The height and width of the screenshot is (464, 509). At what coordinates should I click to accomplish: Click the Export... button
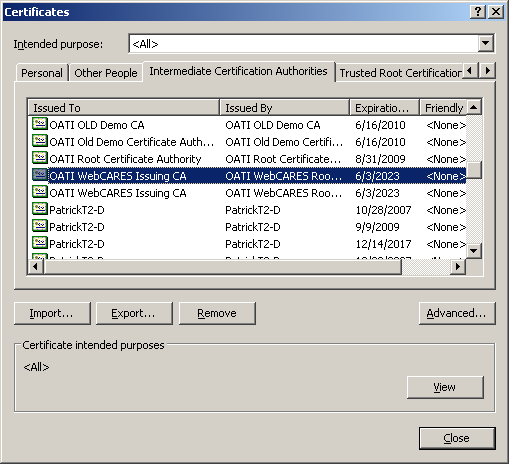pyautogui.click(x=134, y=313)
